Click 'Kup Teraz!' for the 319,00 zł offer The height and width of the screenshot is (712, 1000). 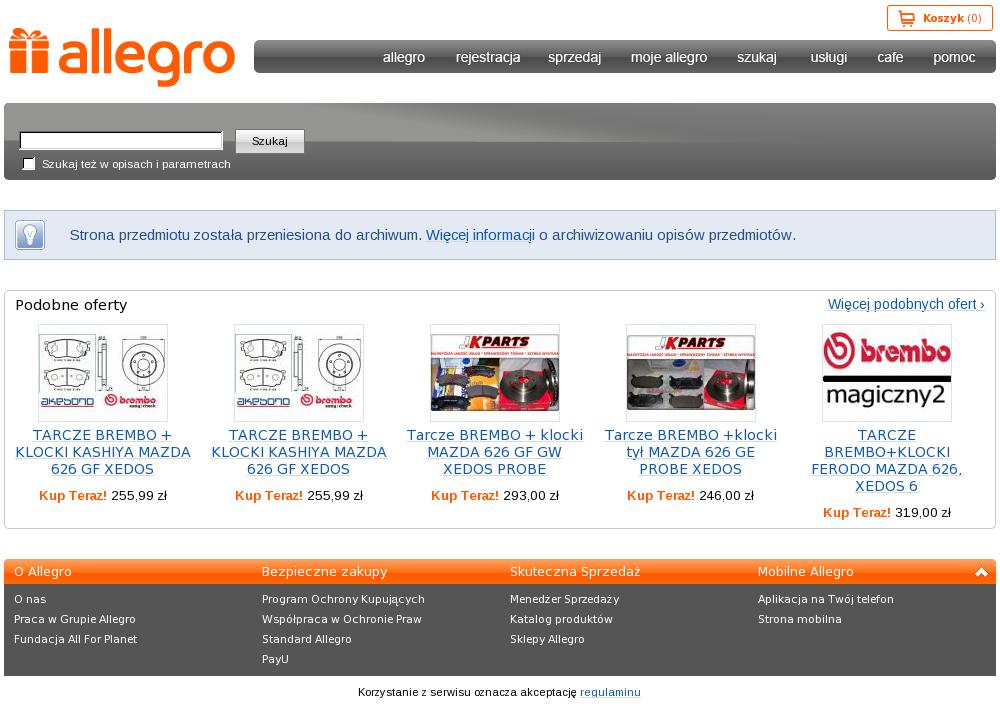tap(857, 513)
